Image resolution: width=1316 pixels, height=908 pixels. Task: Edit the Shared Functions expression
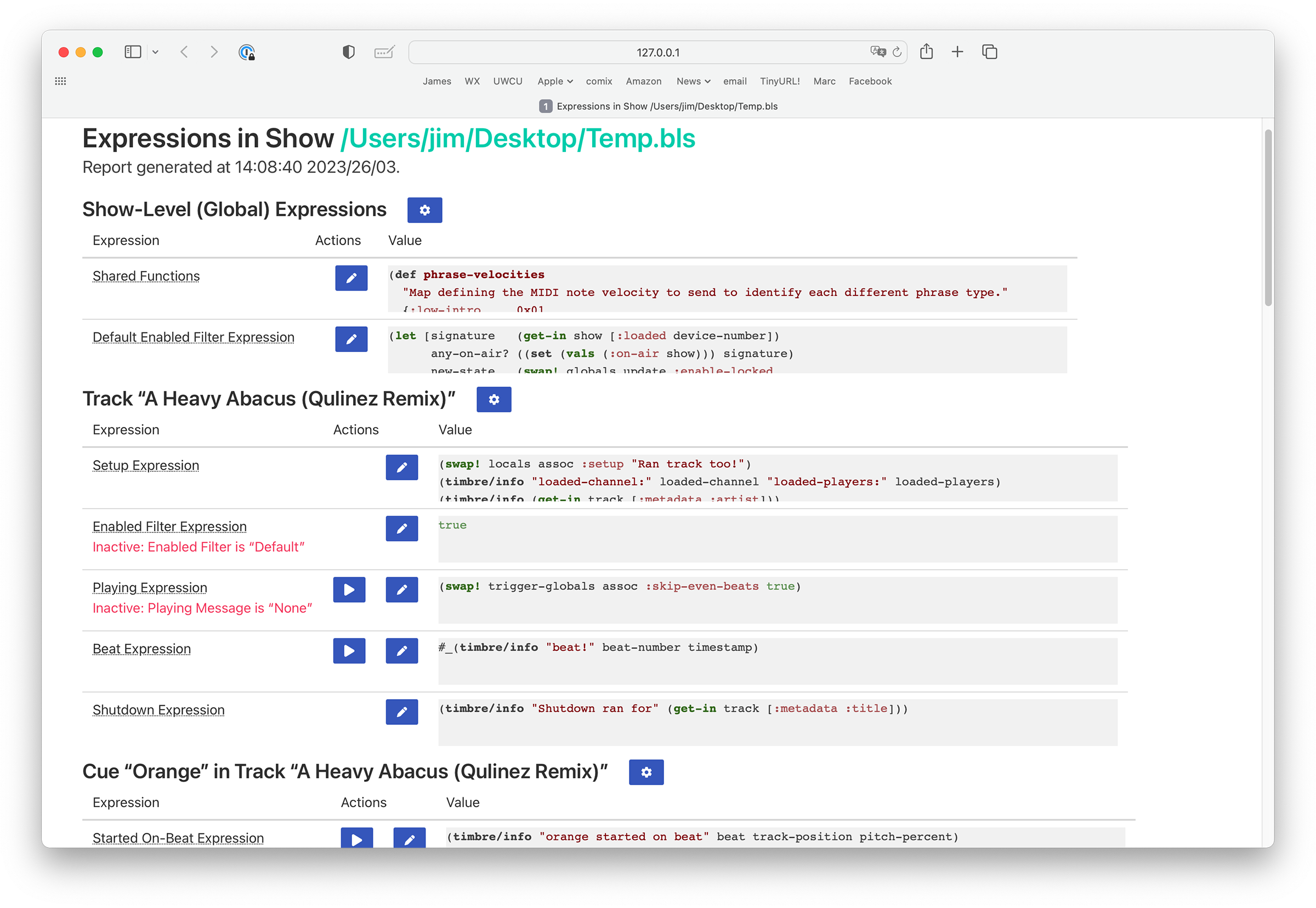pyautogui.click(x=351, y=277)
